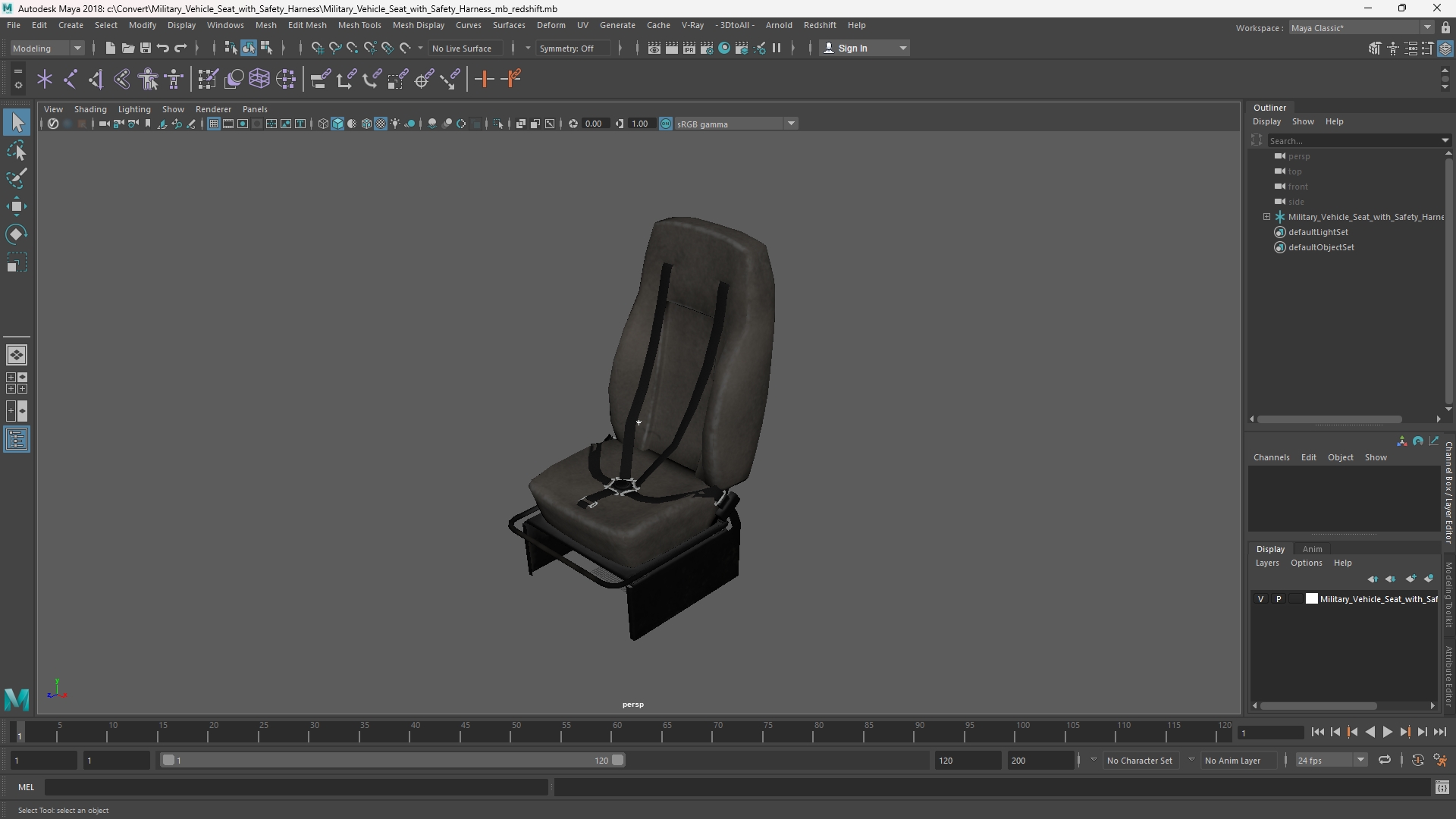Click the Create Joints shelf icon
1456x819 pixels.
pos(70,79)
